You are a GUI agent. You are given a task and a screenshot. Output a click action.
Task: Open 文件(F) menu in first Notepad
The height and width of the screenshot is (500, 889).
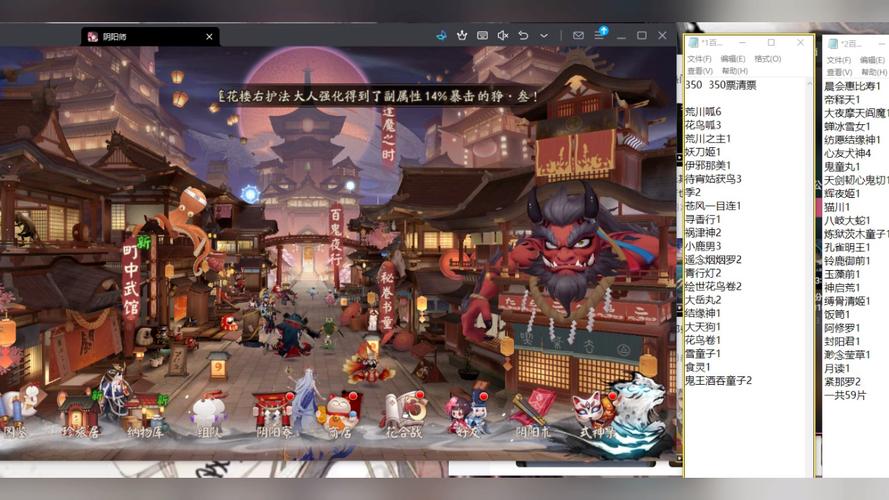click(699, 59)
